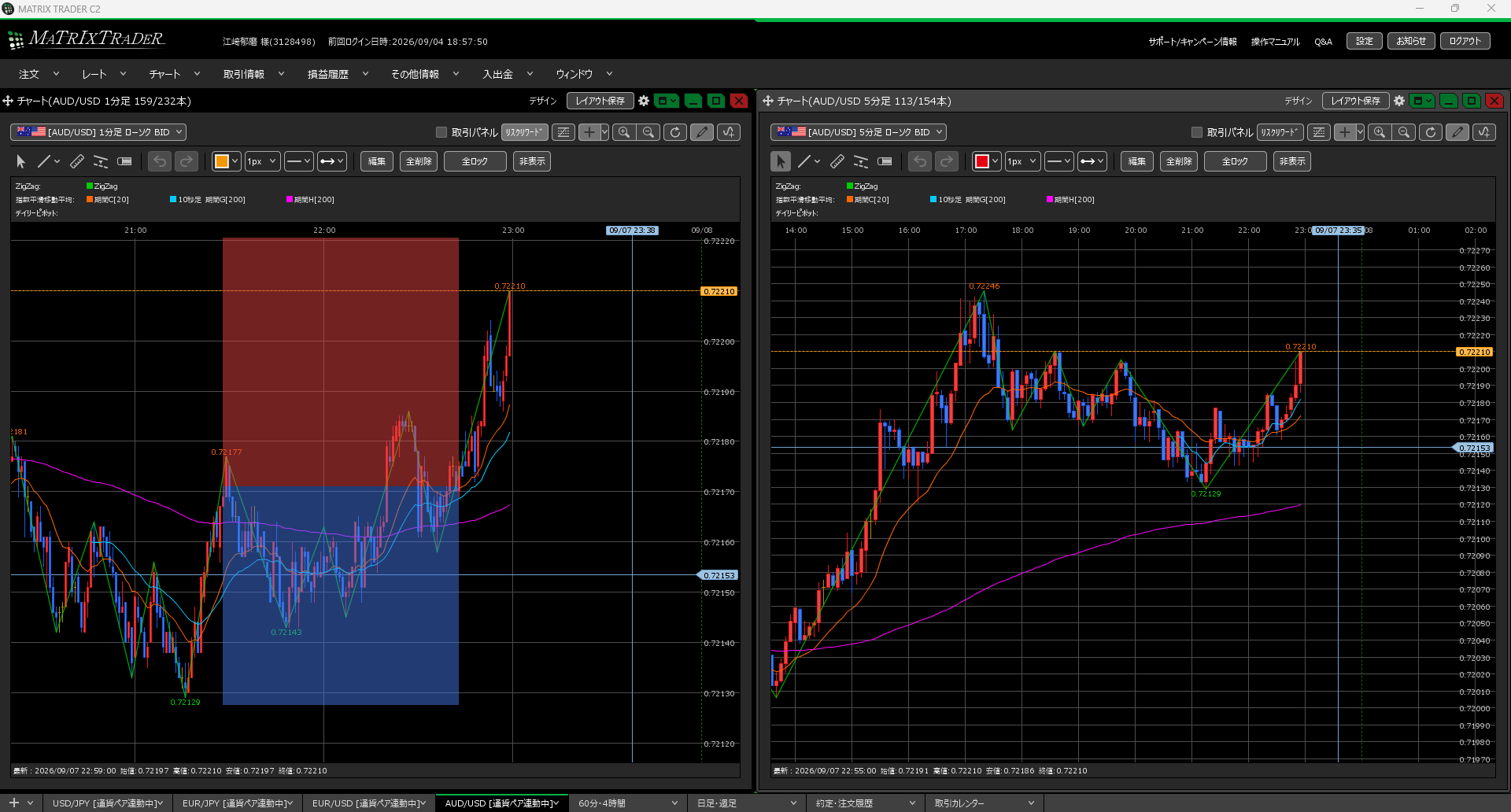Refresh the 5-minute AUD/USD chart
Viewport: 1511px width, 812px height.
(x=1431, y=132)
